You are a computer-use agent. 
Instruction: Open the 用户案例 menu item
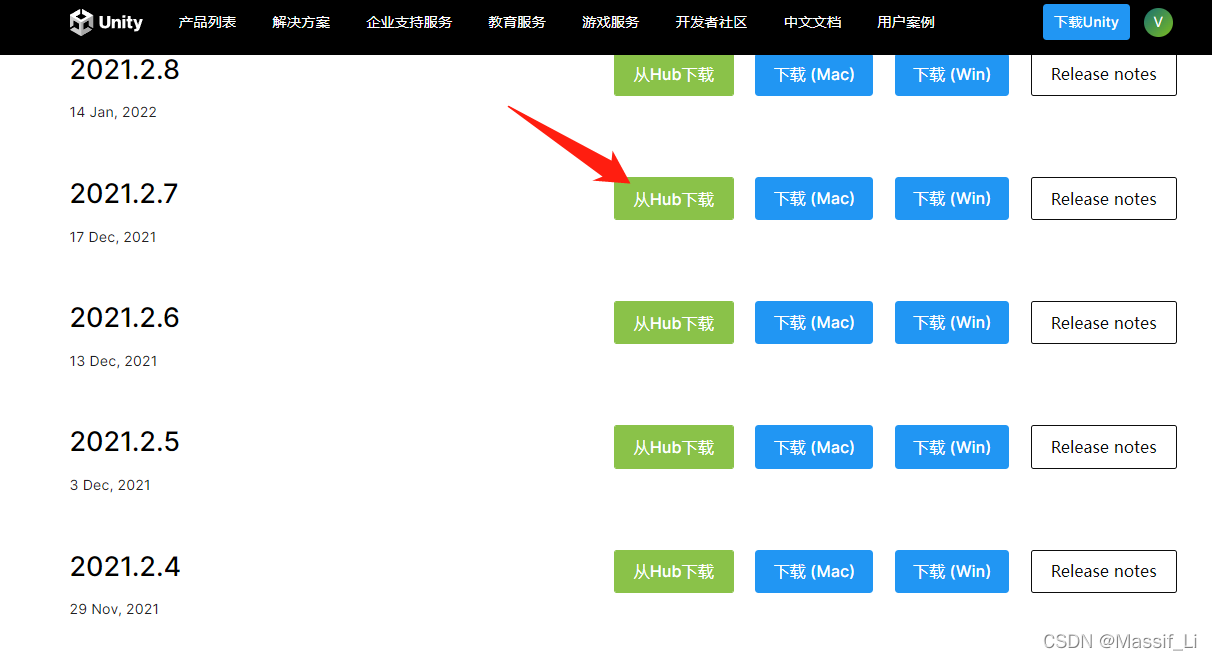coord(906,22)
